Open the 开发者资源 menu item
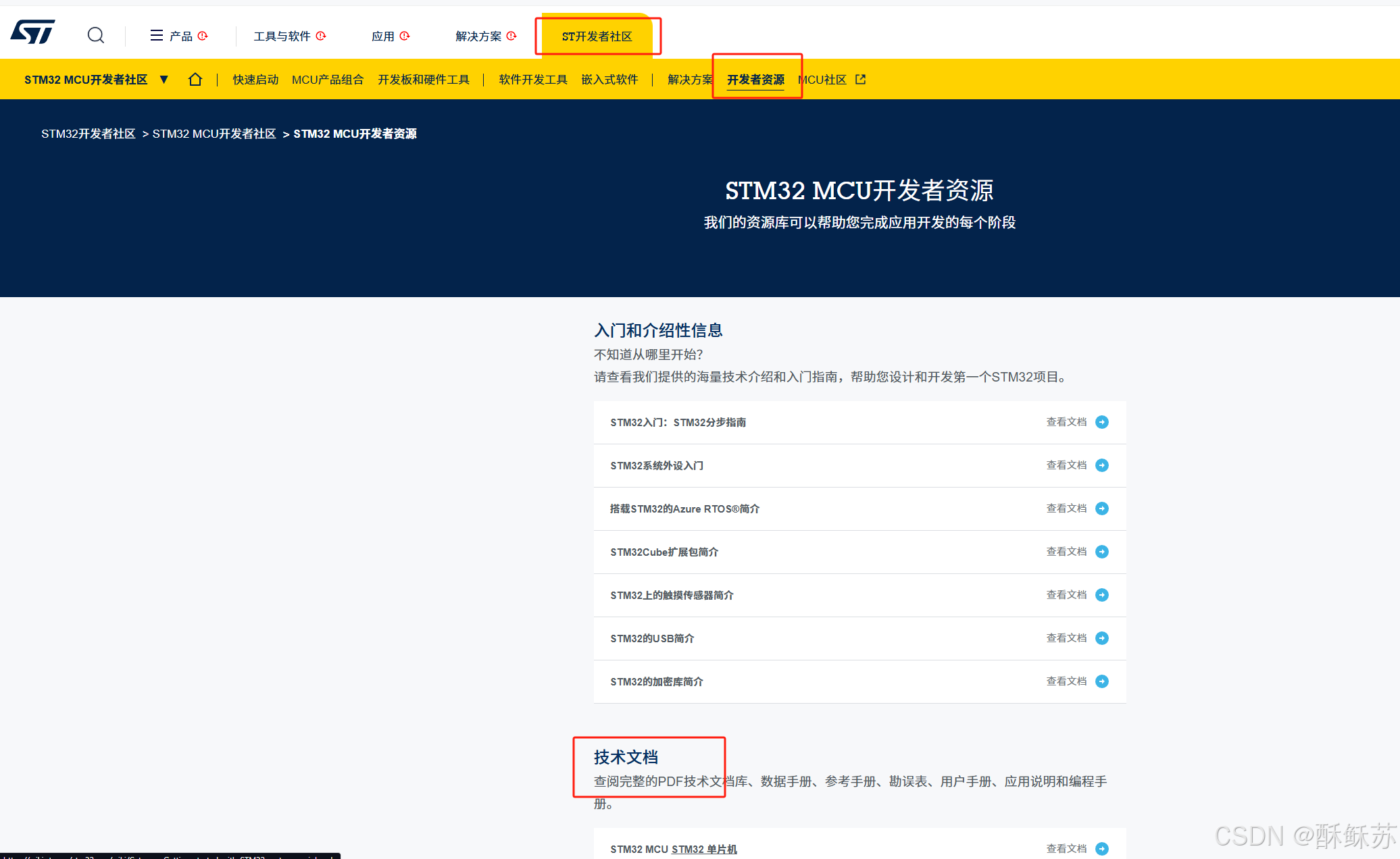This screenshot has height=859, width=1400. pos(755,80)
